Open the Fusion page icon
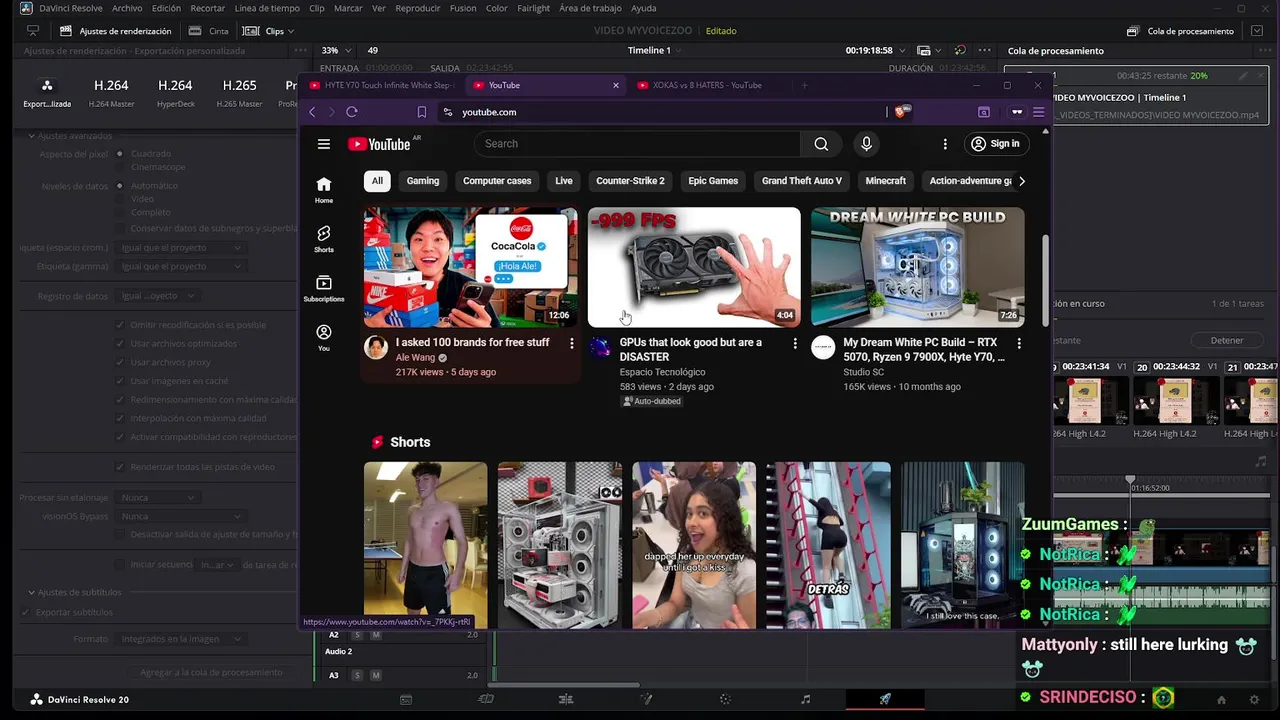The height and width of the screenshot is (720, 1280). [646, 700]
